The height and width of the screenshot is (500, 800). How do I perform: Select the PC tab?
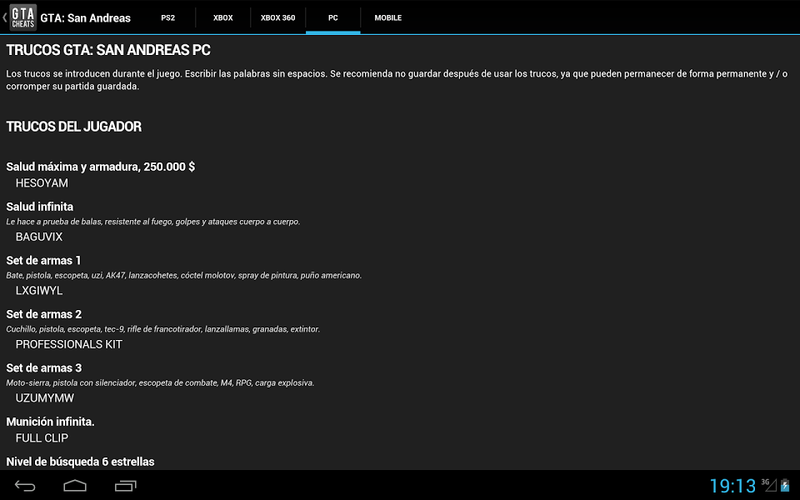pyautogui.click(x=333, y=17)
